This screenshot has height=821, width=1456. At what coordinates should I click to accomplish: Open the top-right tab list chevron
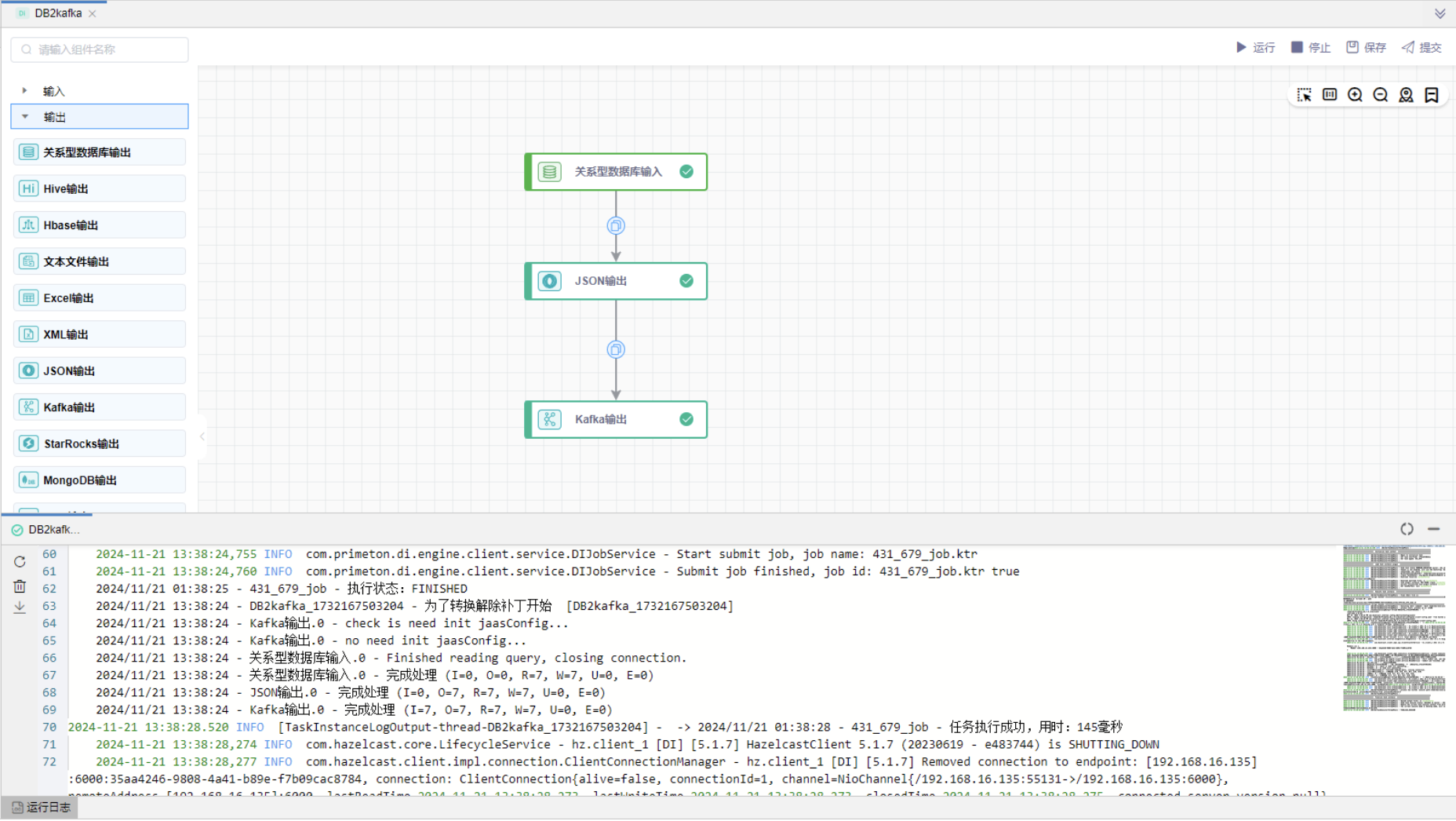[x=1440, y=14]
